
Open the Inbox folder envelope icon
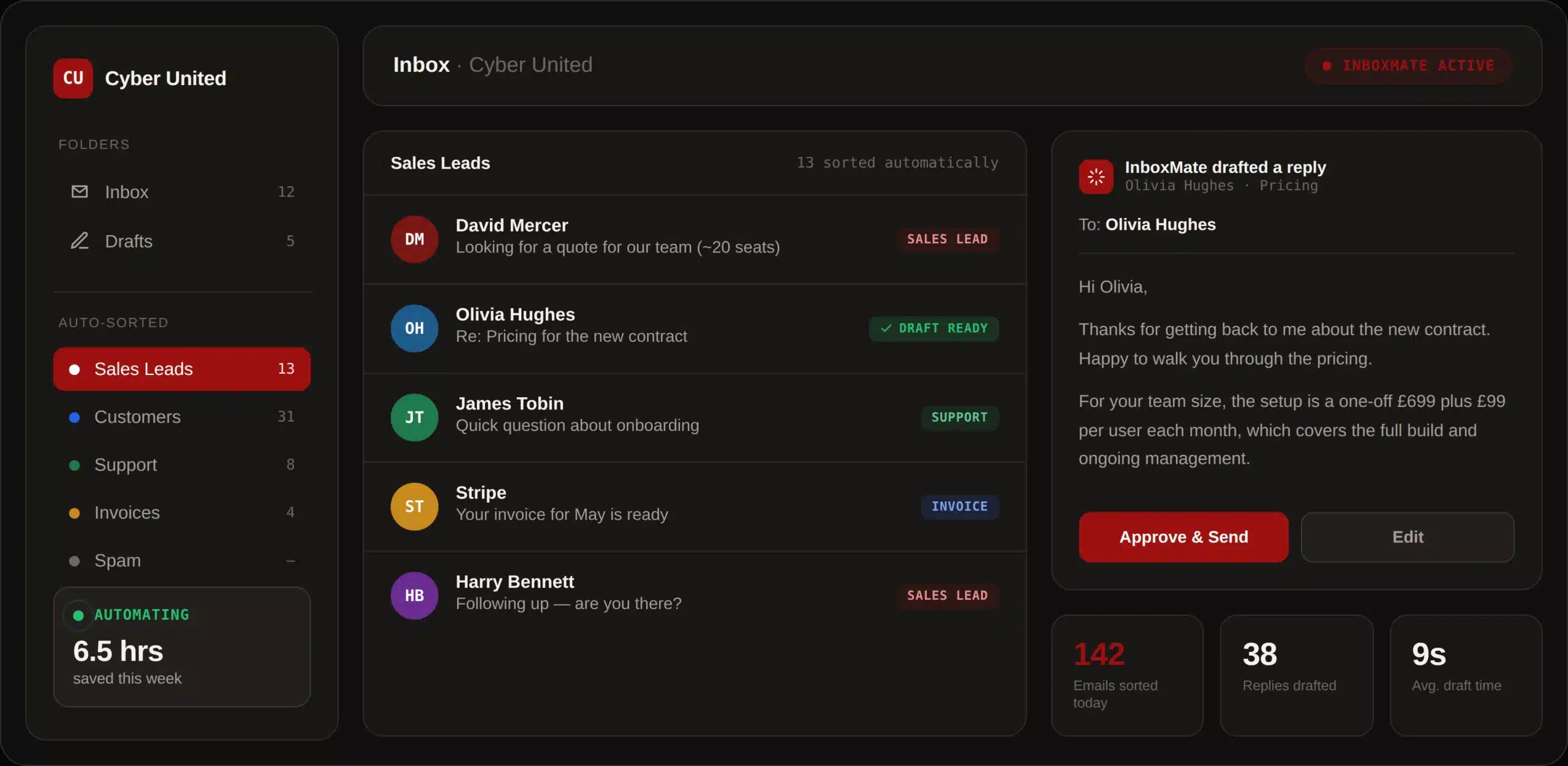pos(80,192)
